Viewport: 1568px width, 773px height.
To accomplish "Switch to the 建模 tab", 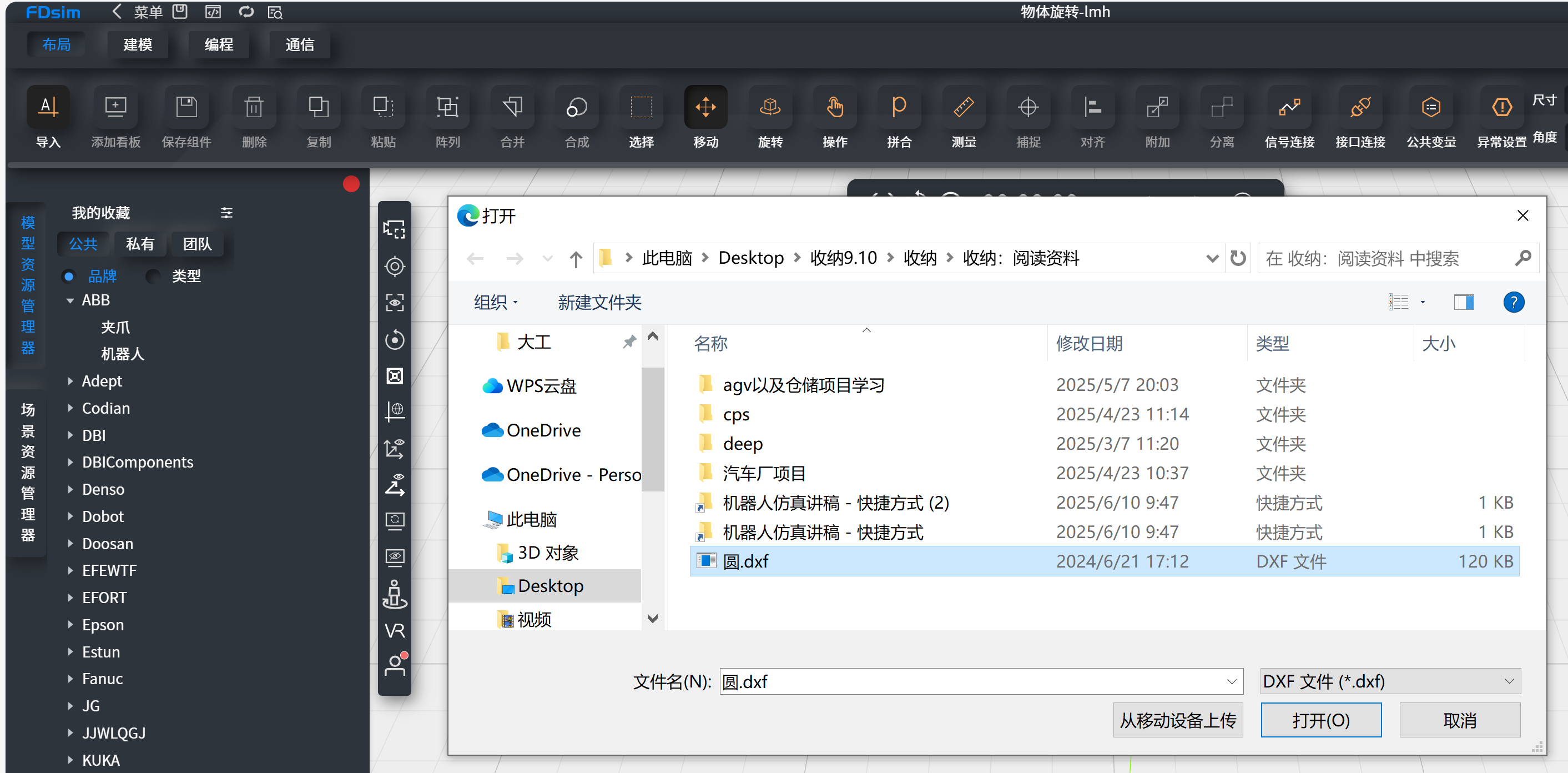I will click(x=138, y=44).
